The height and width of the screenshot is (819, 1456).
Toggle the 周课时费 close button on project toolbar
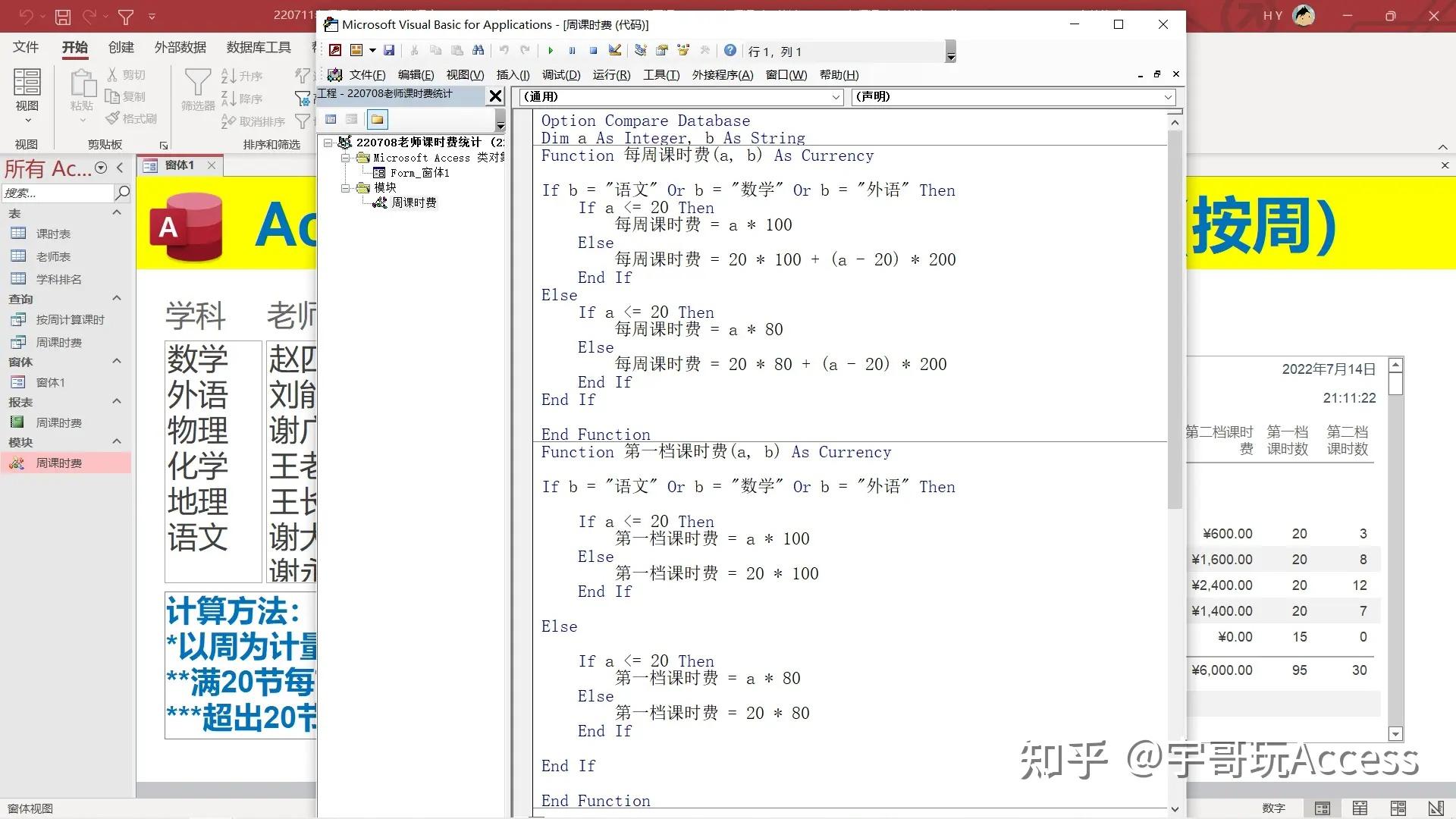(x=496, y=96)
